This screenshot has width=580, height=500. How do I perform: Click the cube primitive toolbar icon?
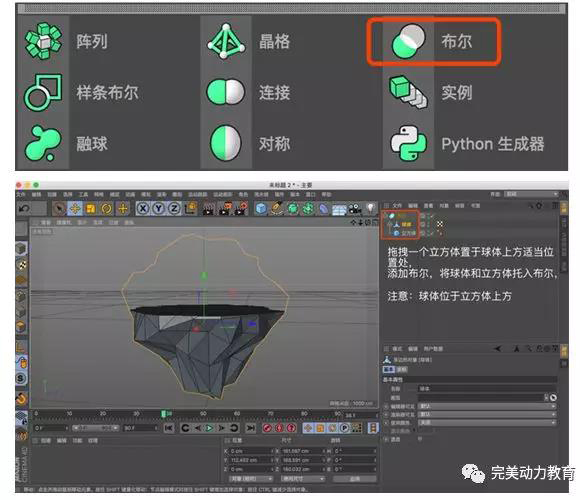(x=261, y=209)
